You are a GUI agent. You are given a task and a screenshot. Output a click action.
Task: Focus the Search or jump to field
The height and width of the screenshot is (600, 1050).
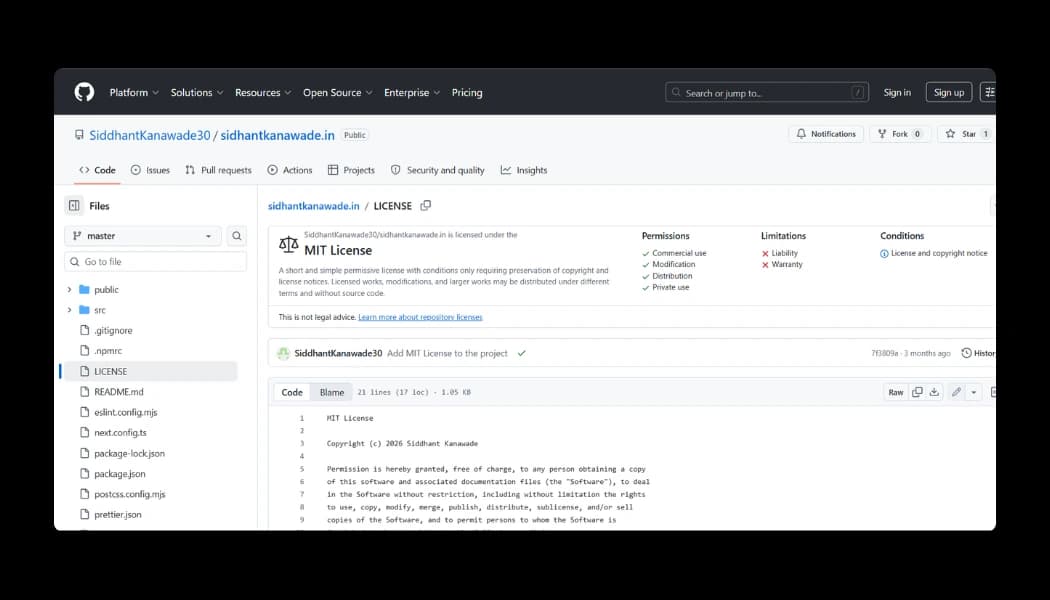click(767, 92)
